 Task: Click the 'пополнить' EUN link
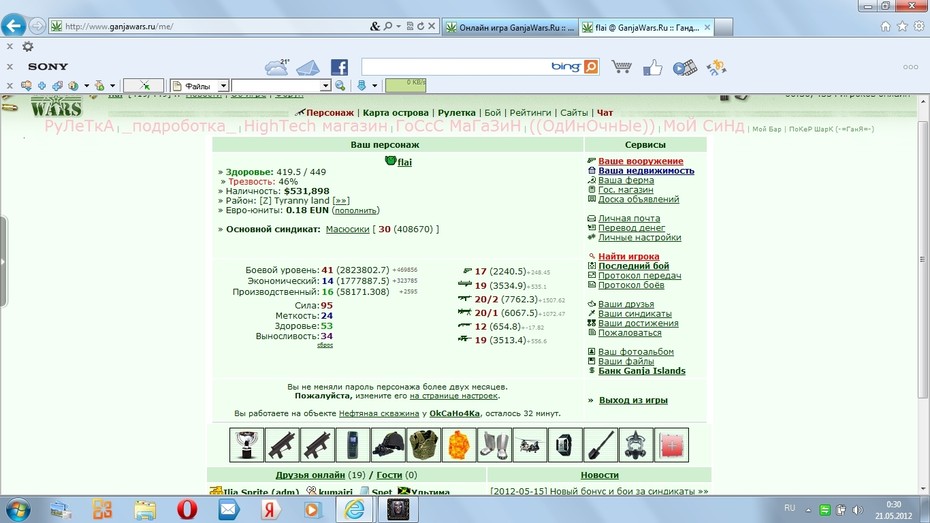pos(355,211)
